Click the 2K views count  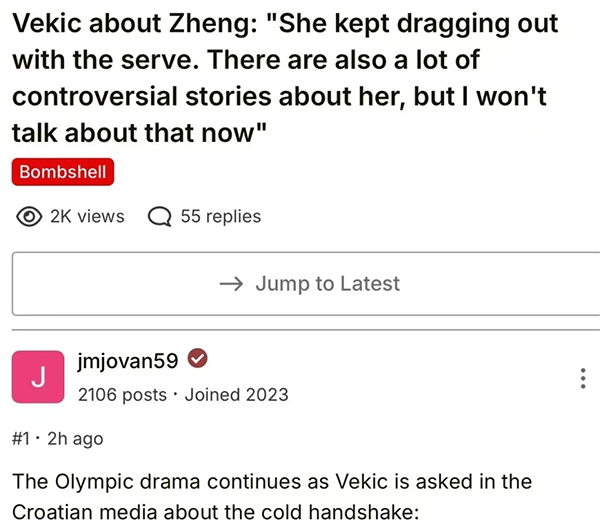click(87, 216)
